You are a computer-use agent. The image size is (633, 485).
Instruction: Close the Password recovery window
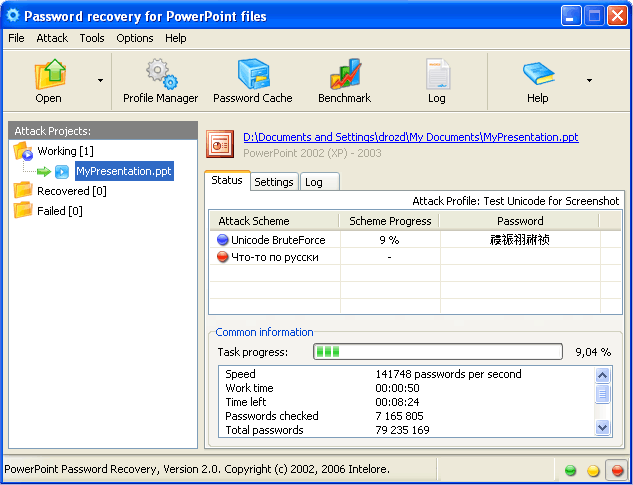(x=617, y=16)
